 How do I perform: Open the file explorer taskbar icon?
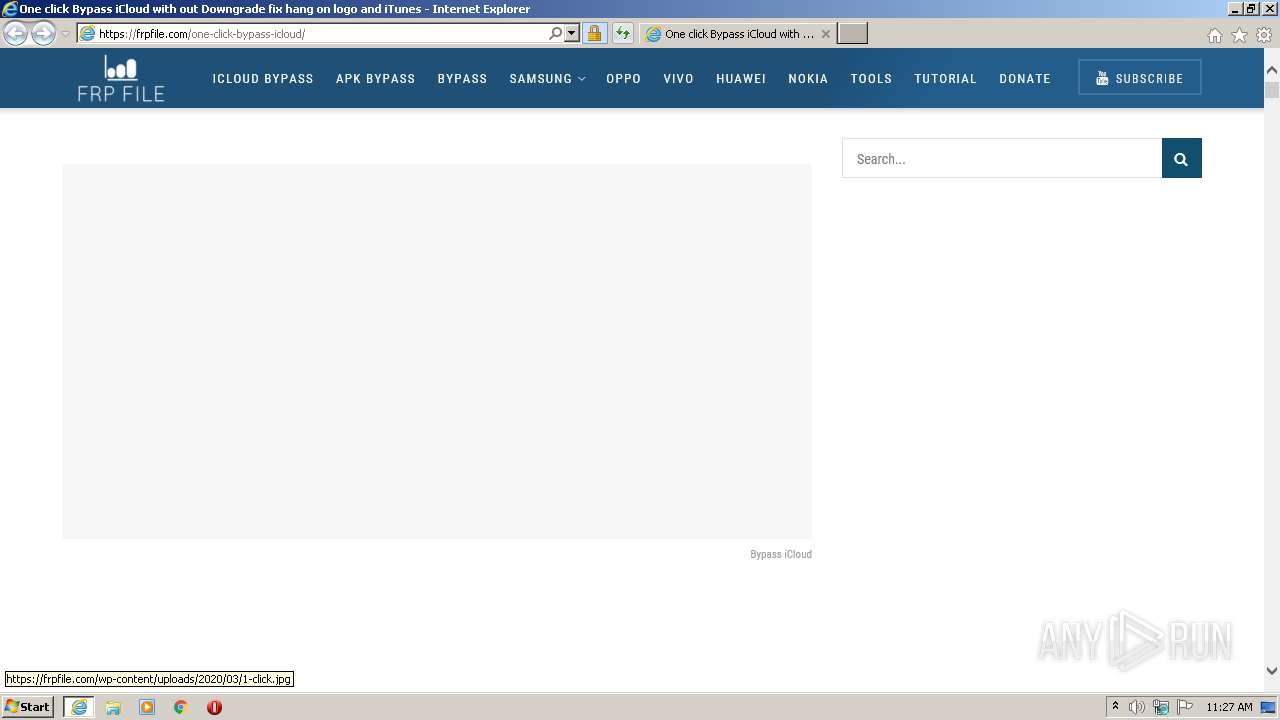coord(113,707)
